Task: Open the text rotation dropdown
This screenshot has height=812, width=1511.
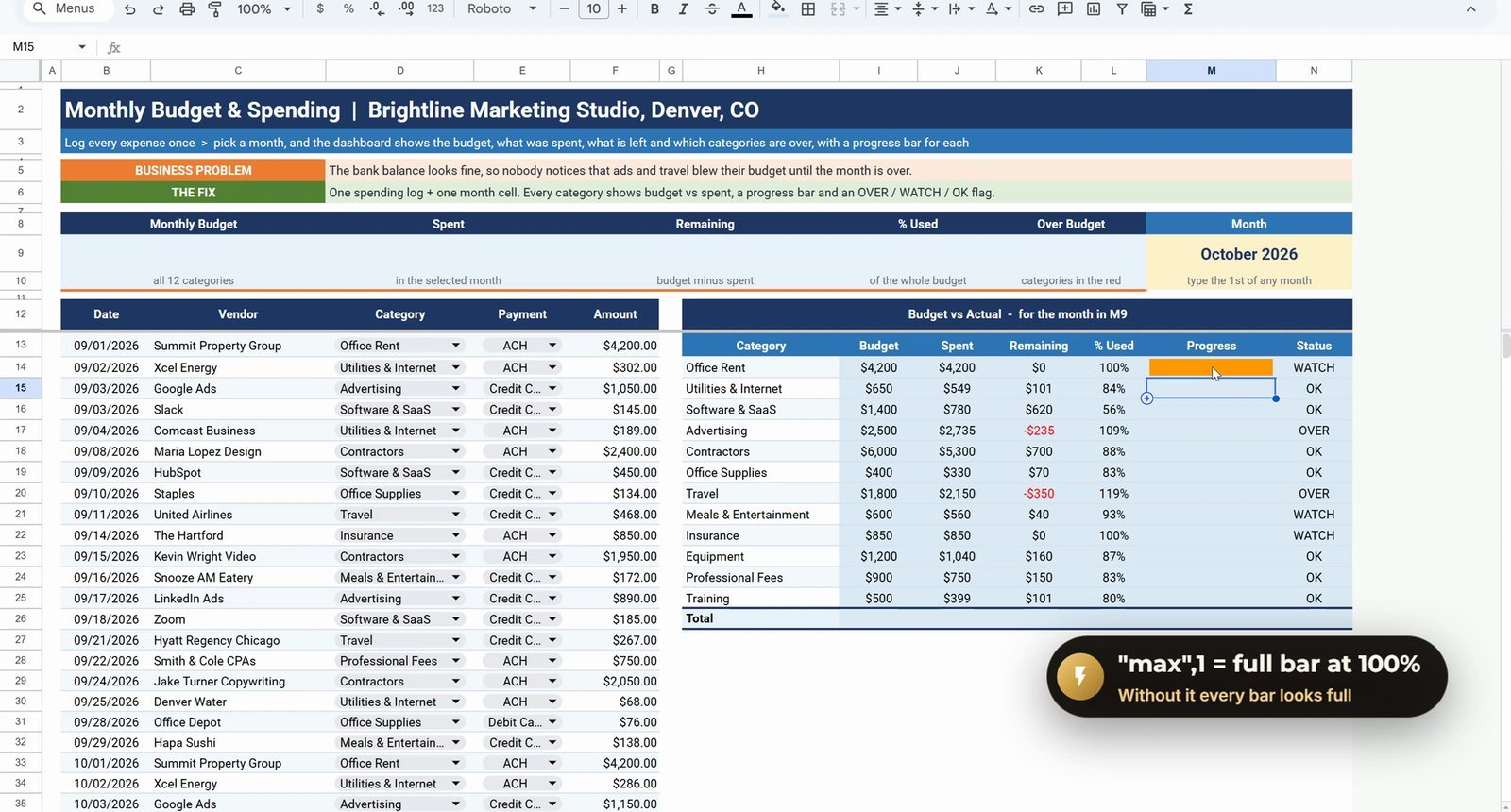Action: click(997, 8)
